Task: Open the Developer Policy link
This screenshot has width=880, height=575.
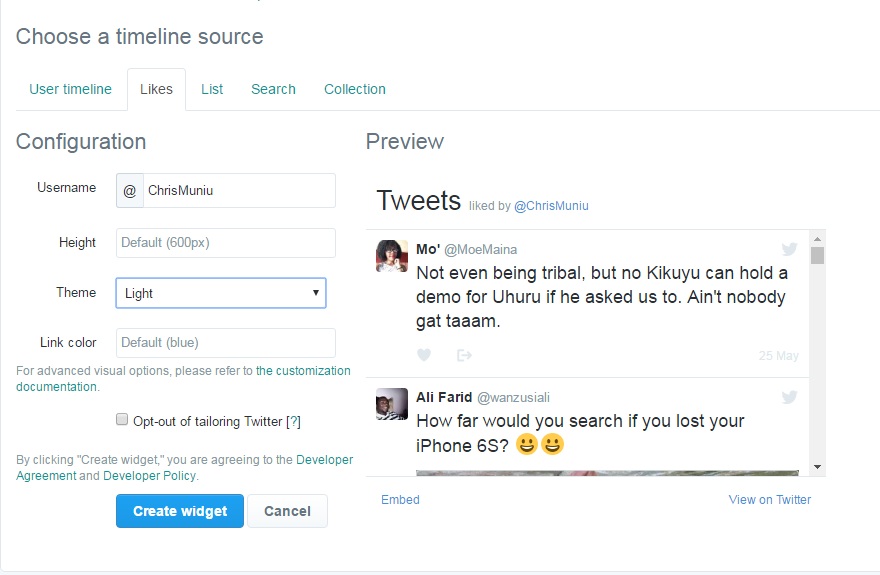Action: tap(149, 476)
